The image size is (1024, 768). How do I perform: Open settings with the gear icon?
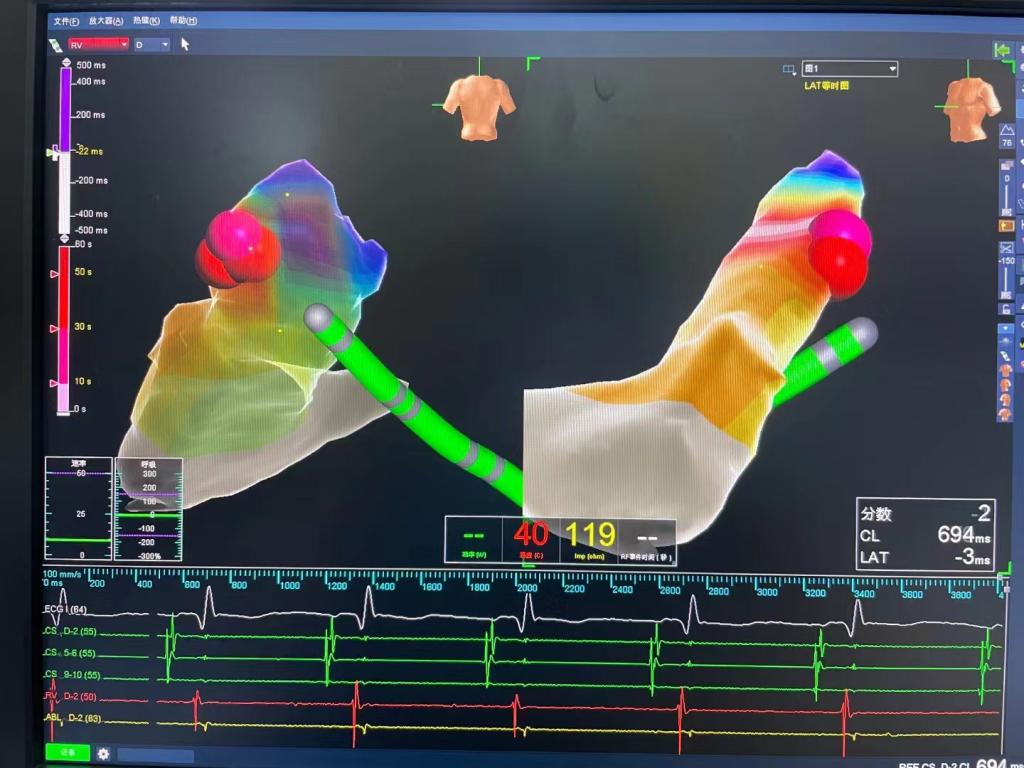point(103,754)
